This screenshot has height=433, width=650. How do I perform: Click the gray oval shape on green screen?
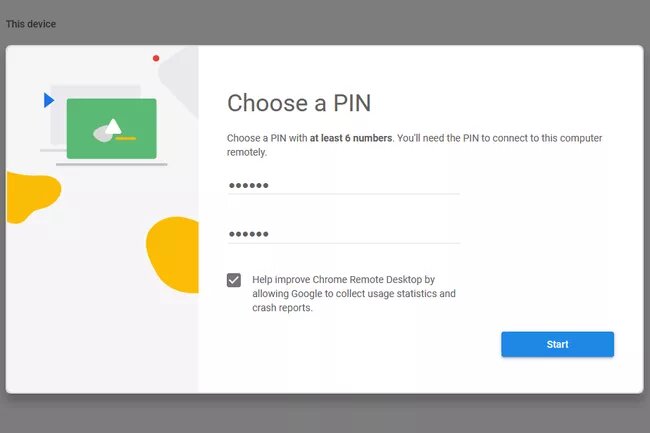[x=102, y=134]
